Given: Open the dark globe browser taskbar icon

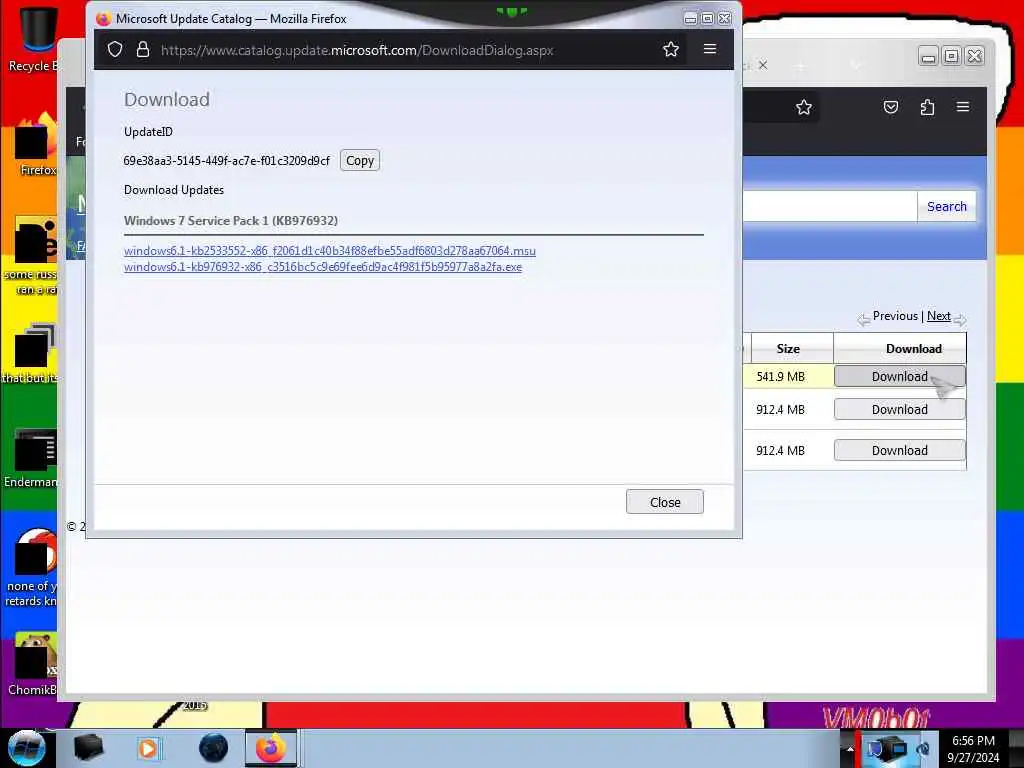Looking at the screenshot, I should (213, 748).
